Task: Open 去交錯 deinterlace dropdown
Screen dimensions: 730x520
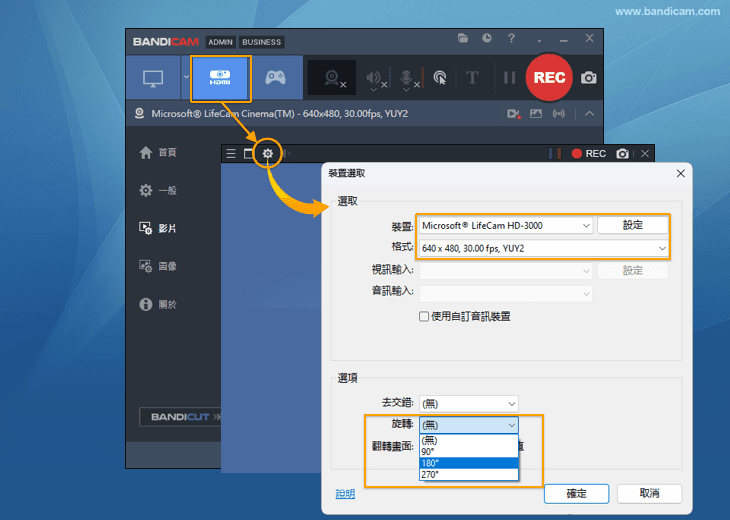Action: tap(469, 404)
